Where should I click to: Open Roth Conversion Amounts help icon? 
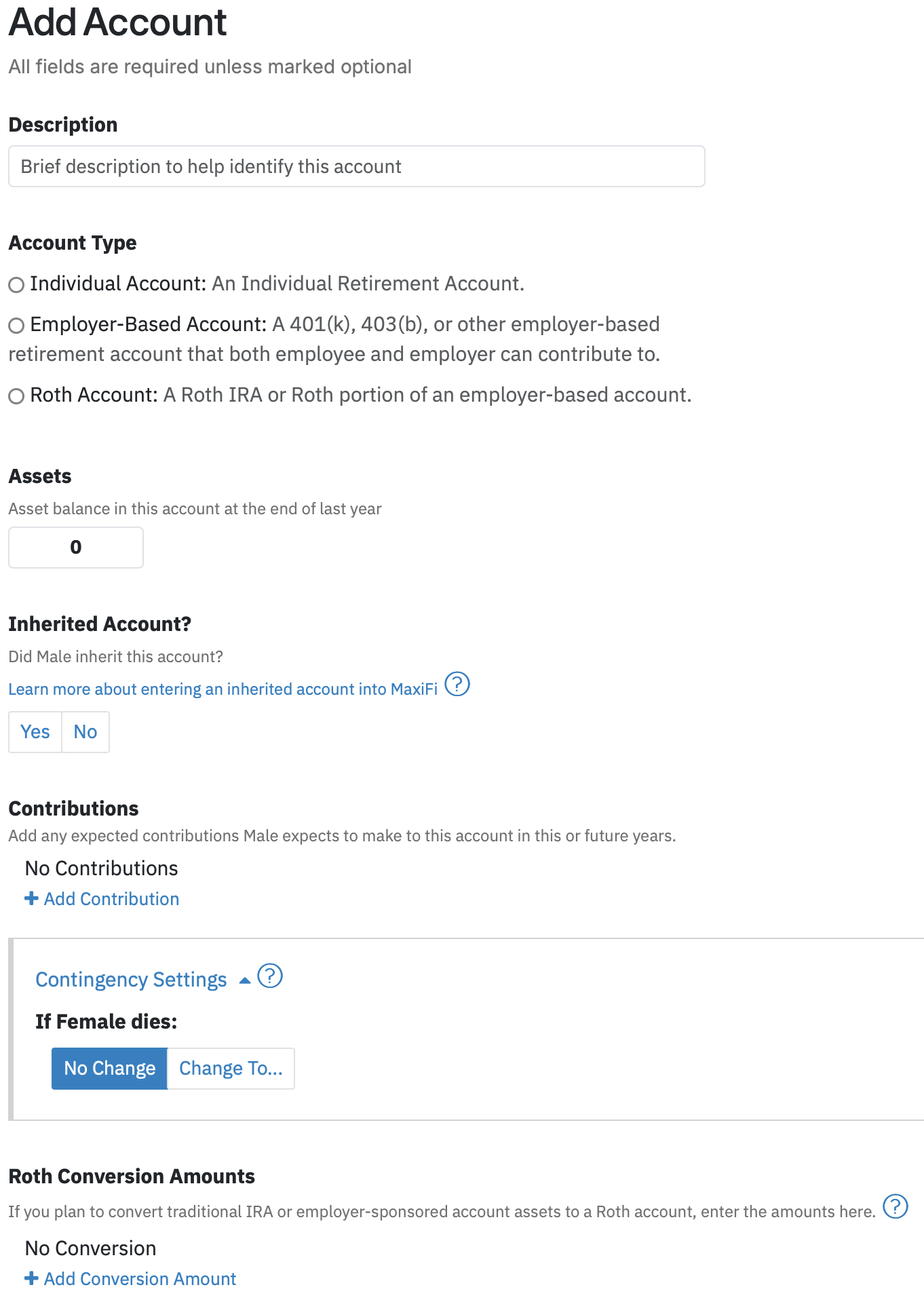(896, 1206)
